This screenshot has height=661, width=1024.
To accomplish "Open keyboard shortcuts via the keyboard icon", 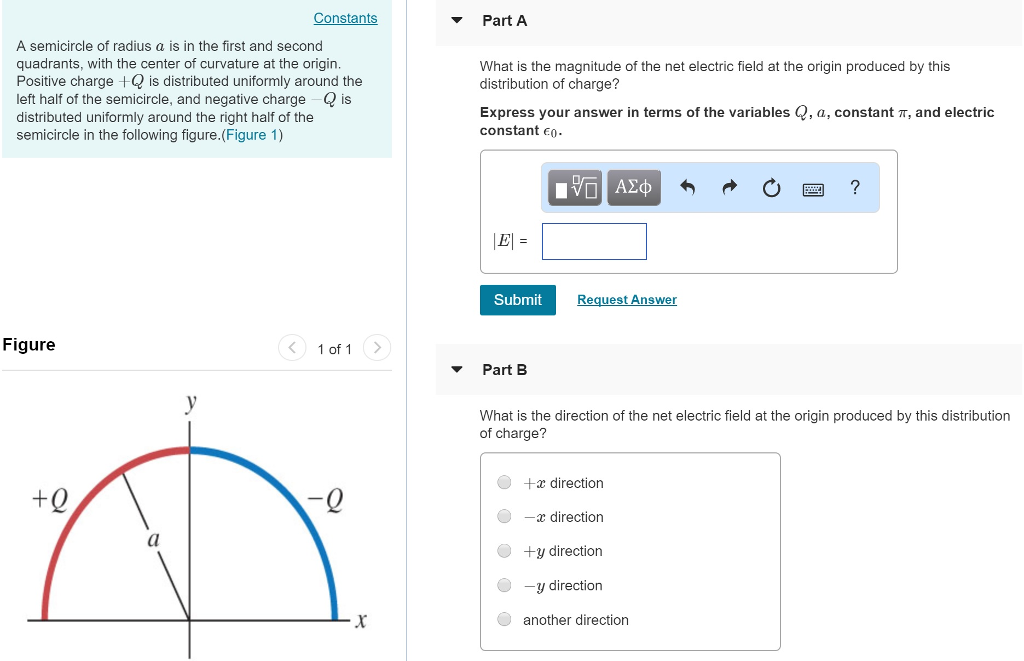I will (812, 187).
